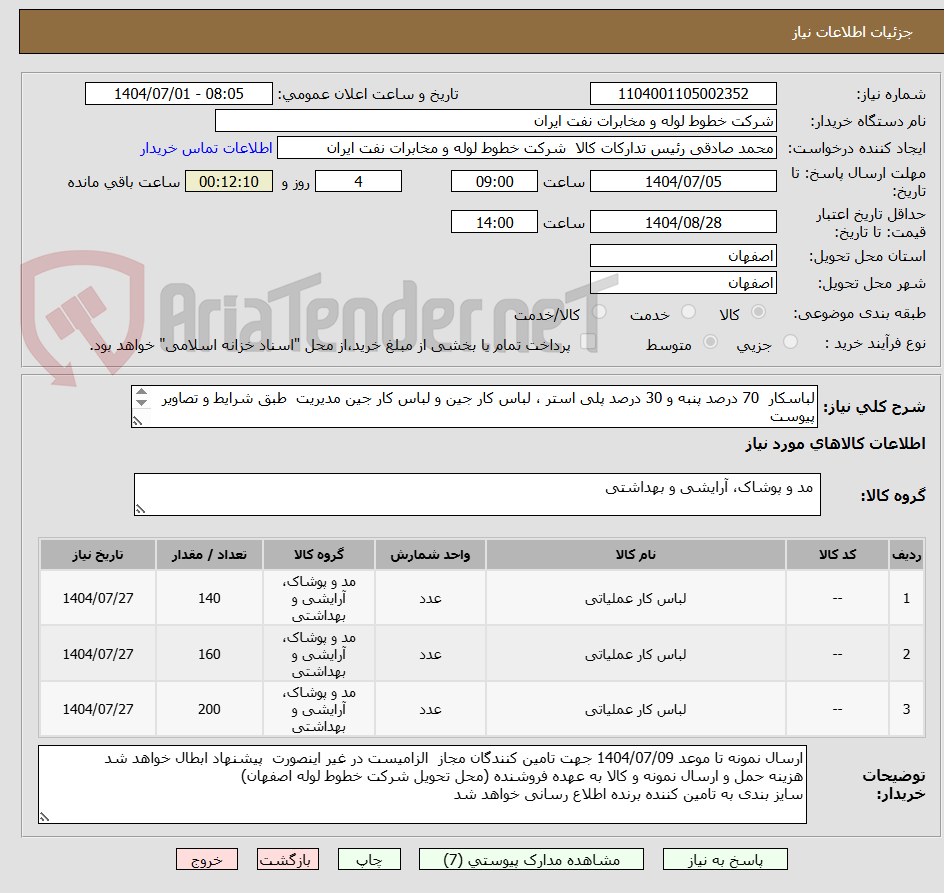Viewport: 944px width, 893px height.
Task: Select the خدمت radio button
Action: (688, 311)
